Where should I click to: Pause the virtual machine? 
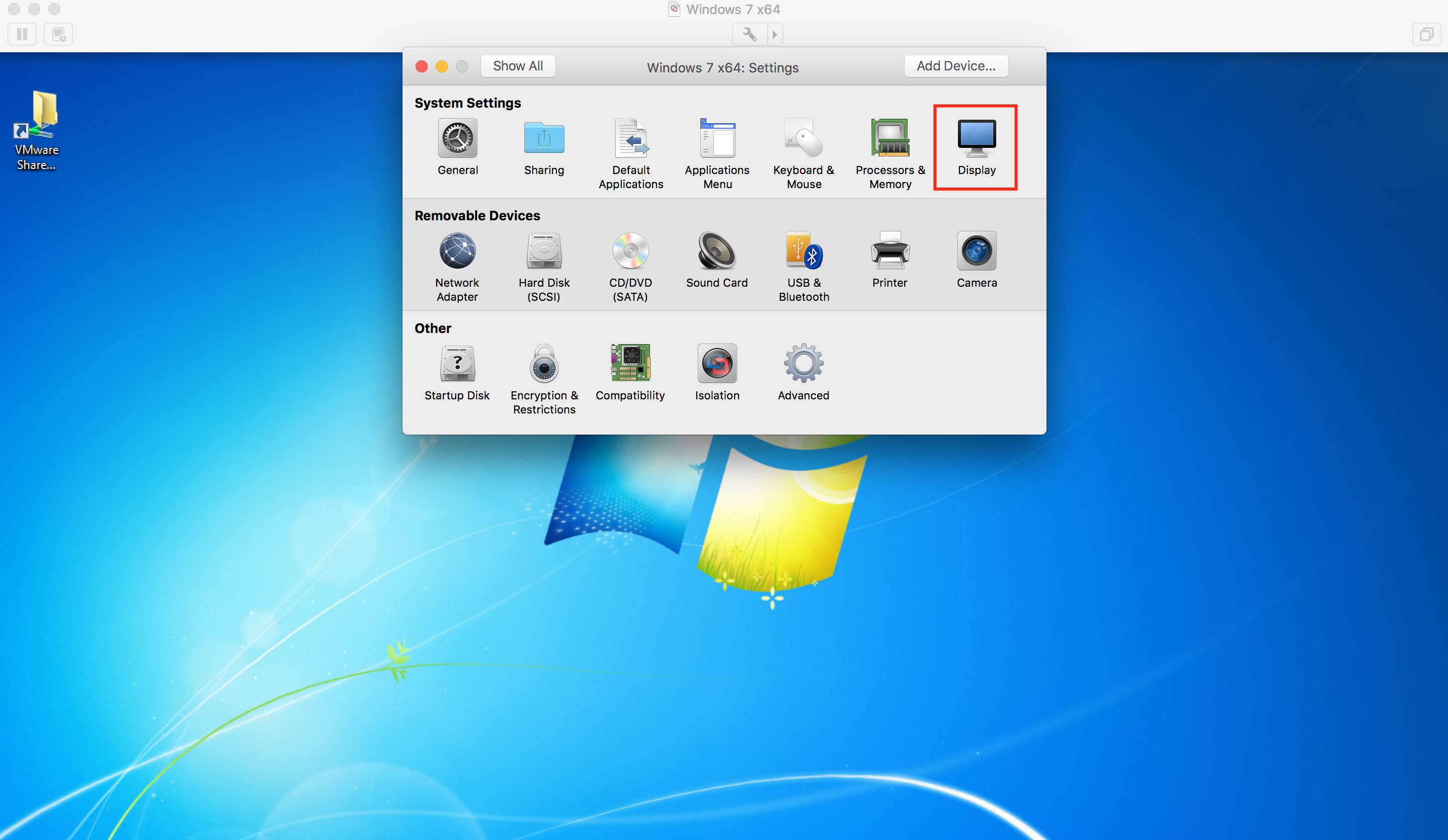(22, 35)
